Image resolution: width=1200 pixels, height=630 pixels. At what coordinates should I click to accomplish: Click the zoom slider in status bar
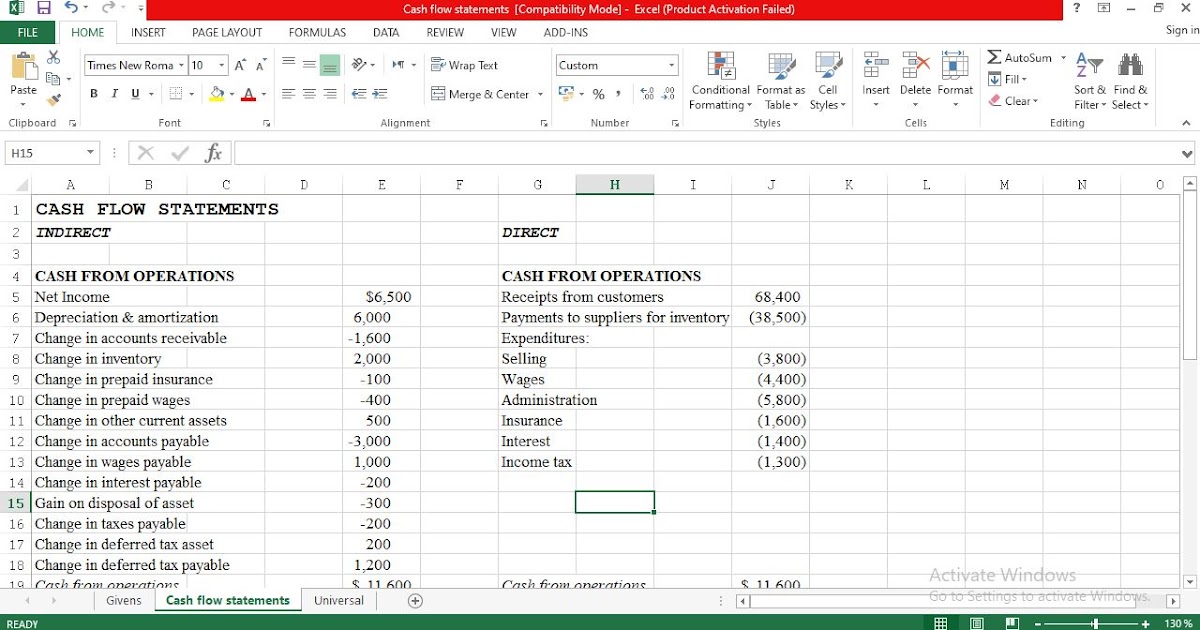click(1096, 623)
